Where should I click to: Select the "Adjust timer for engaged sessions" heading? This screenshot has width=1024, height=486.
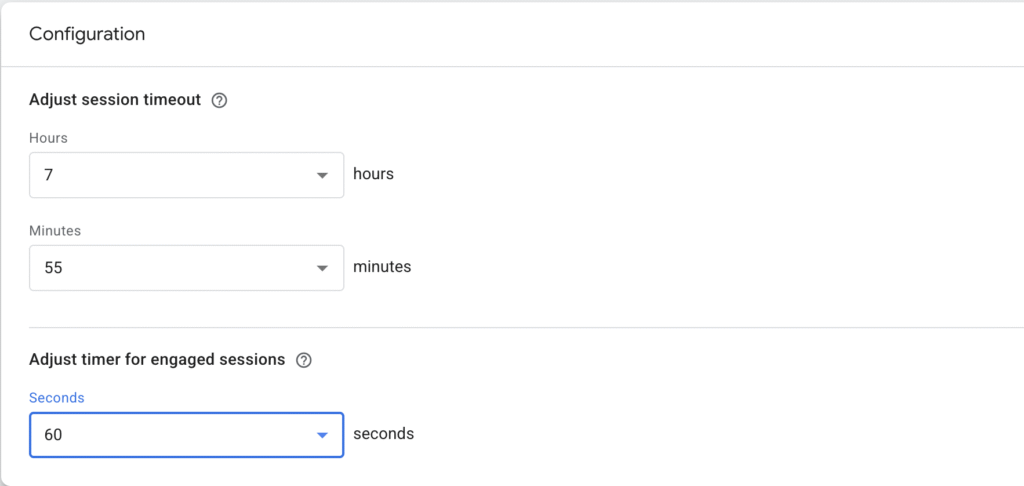click(157, 359)
